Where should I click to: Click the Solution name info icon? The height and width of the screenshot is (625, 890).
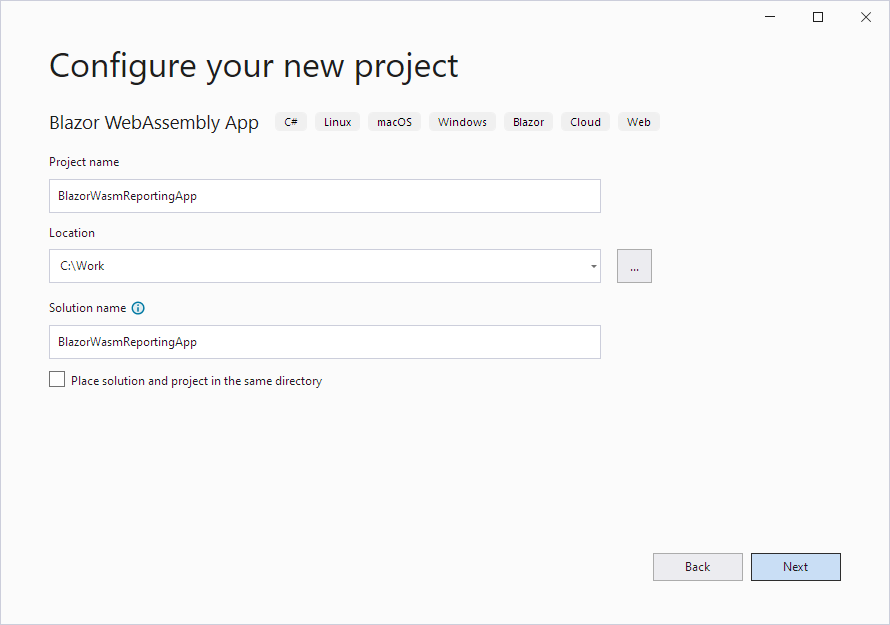(x=138, y=308)
